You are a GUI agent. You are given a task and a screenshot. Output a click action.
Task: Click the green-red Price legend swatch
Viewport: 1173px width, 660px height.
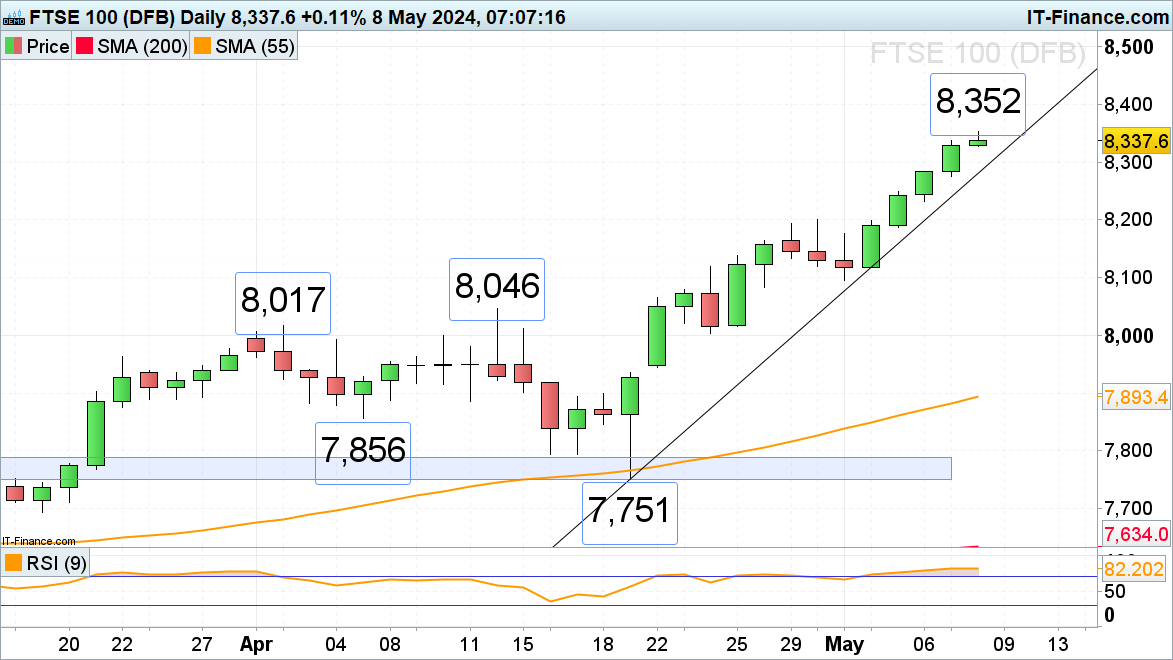click(13, 46)
